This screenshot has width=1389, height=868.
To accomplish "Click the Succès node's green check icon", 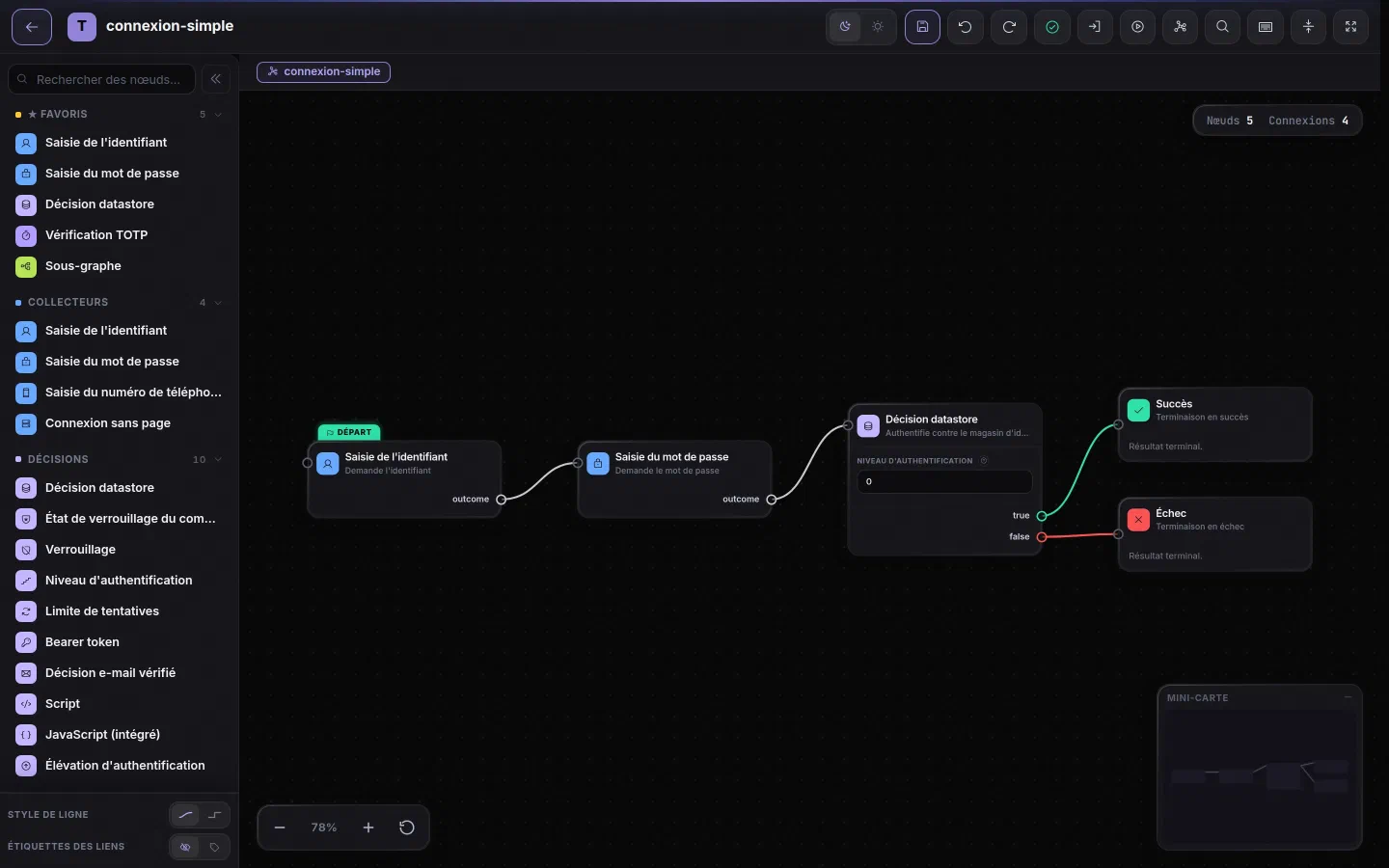I will coord(1139,410).
